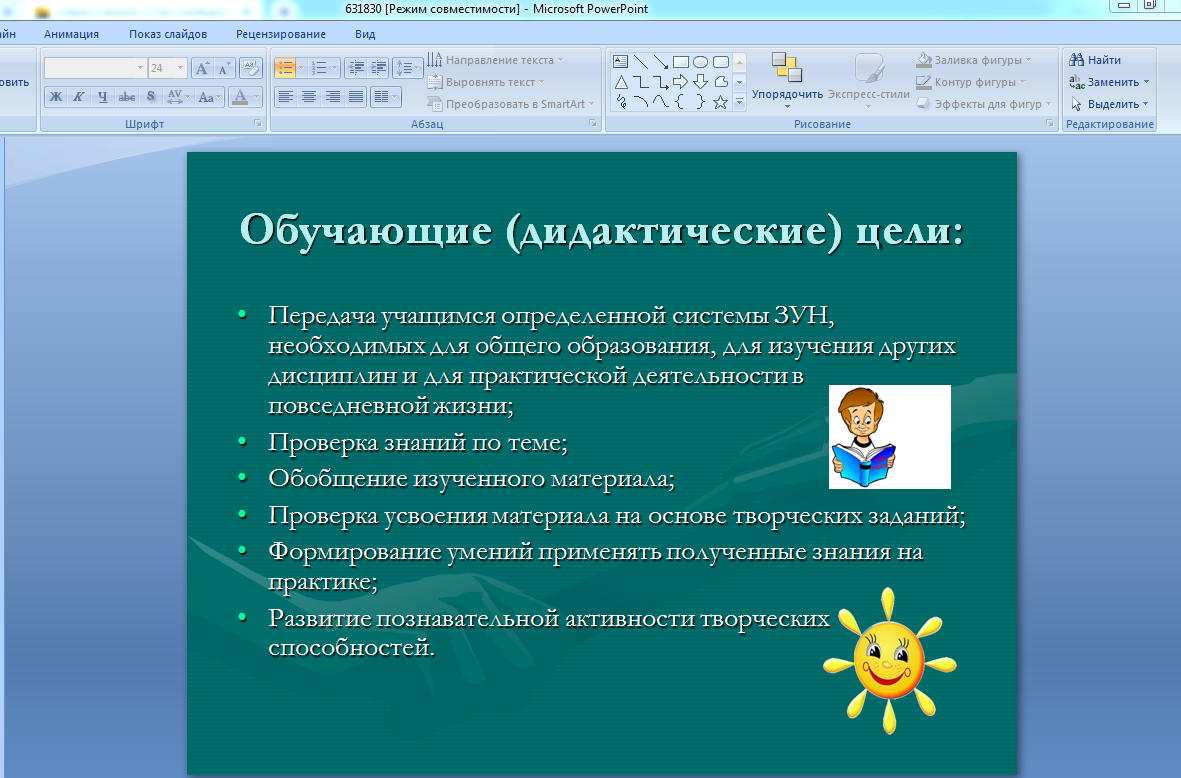Screen dimensions: 1181x778
Task: Select the Left Brace shape
Action: click(681, 102)
